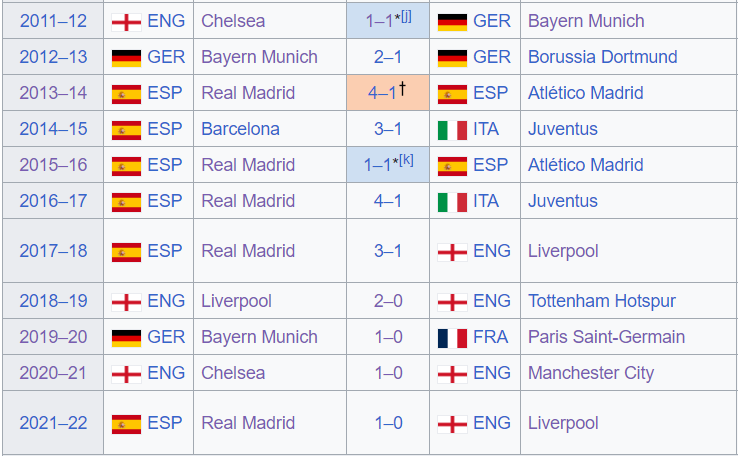Click the 2–0 score for Liverpool versus Tottenham
Viewport: 738px width, 456px height.
click(x=388, y=301)
